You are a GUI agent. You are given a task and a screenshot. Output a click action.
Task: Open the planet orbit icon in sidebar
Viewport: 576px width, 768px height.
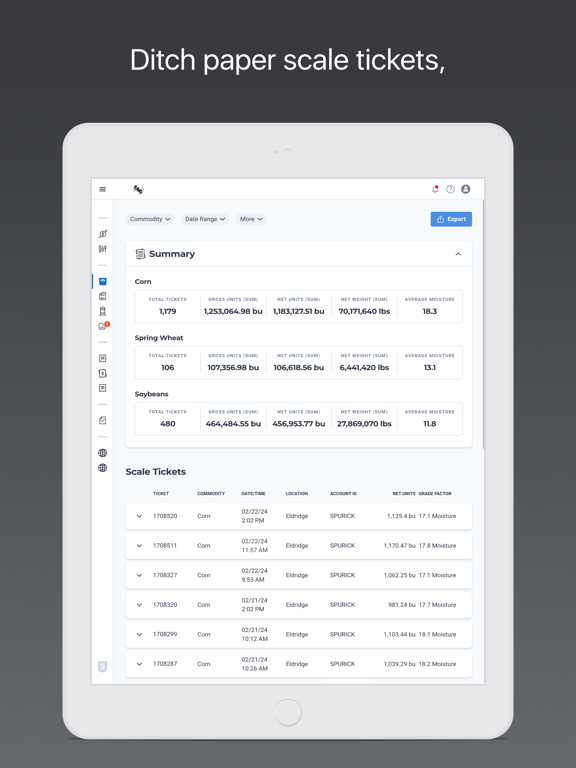102,234
